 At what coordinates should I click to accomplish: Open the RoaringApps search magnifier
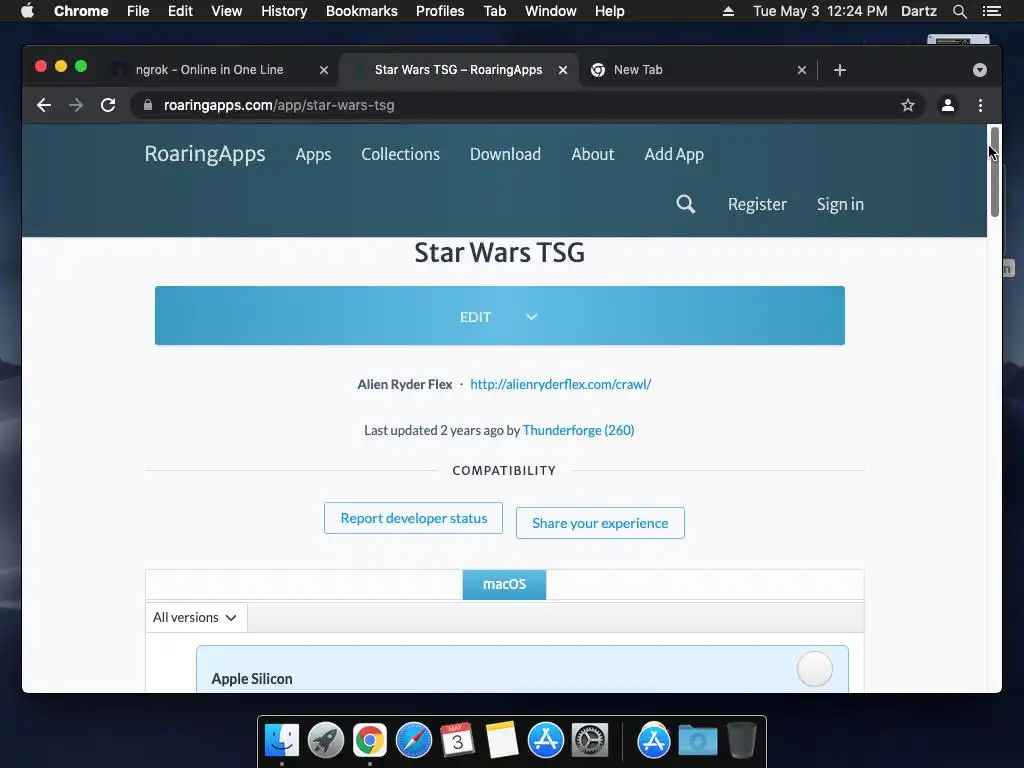(x=685, y=204)
